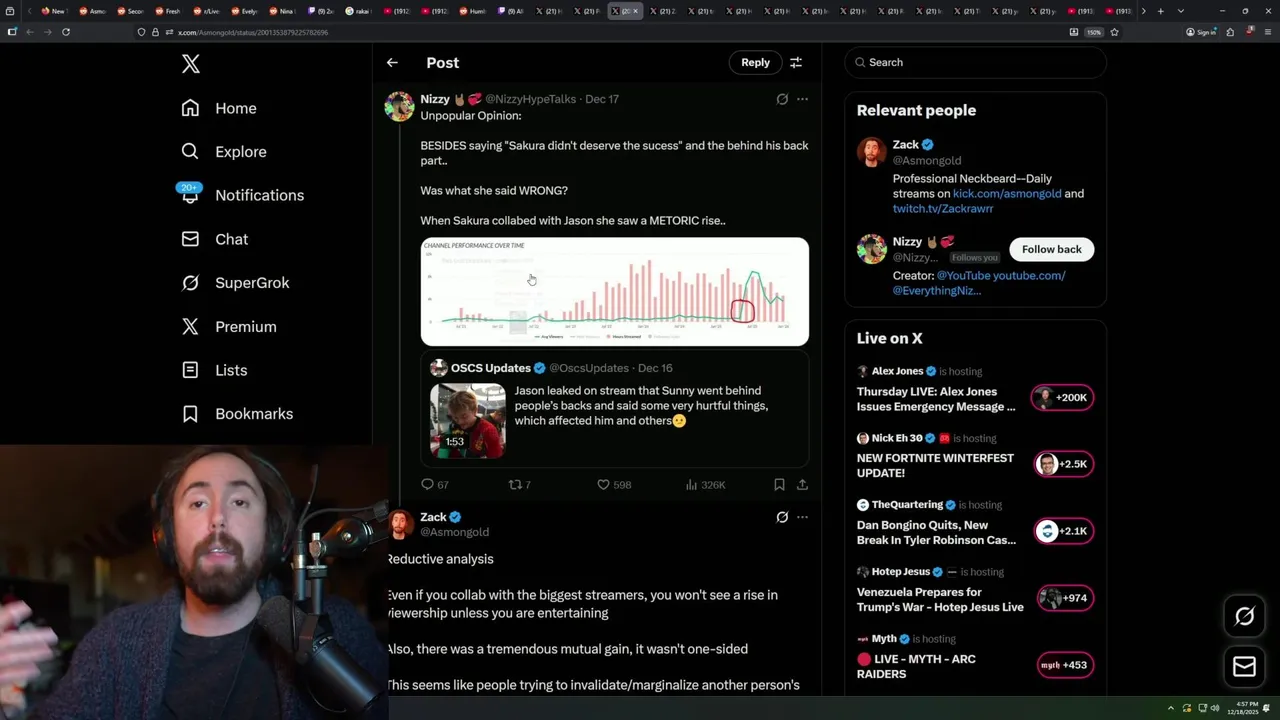Click the +974 listeners badge
The width and height of the screenshot is (1280, 720).
pyautogui.click(x=1065, y=598)
